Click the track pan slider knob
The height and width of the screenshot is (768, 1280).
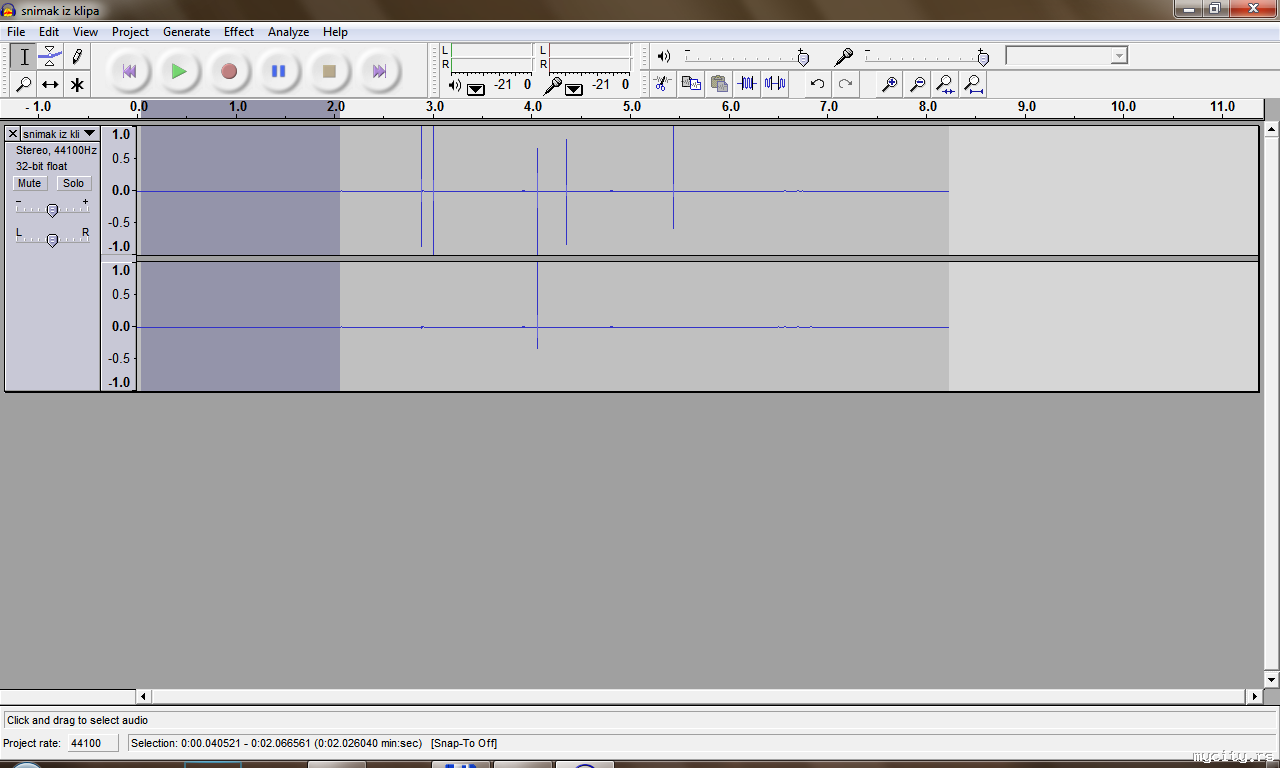pyautogui.click(x=52, y=240)
